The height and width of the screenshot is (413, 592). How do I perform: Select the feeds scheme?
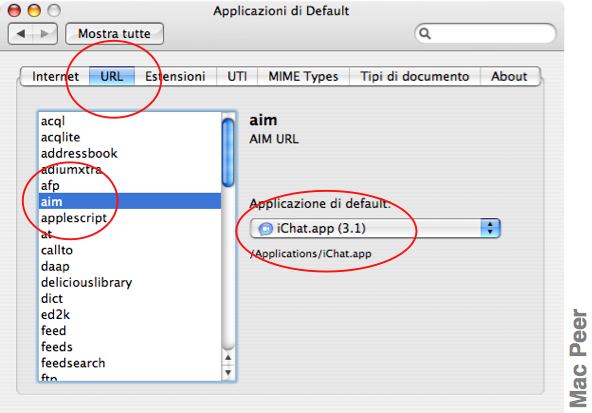click(x=130, y=347)
